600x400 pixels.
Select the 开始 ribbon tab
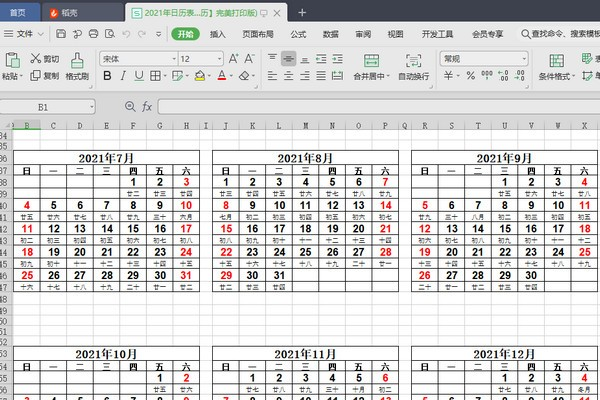click(186, 34)
